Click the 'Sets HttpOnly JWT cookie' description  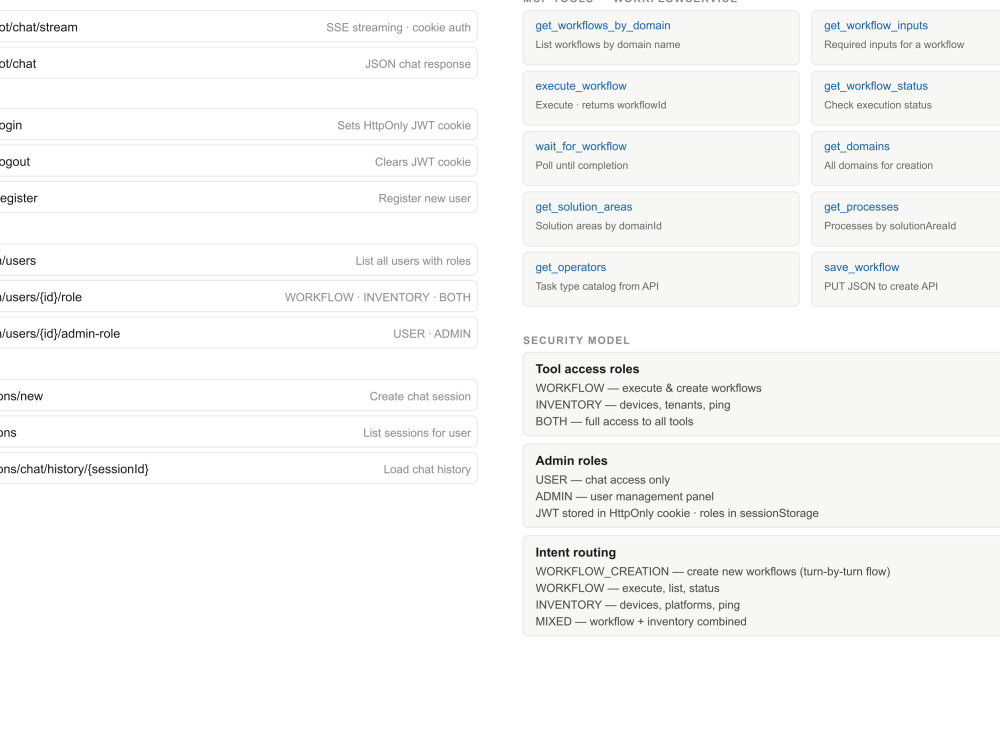404,126
